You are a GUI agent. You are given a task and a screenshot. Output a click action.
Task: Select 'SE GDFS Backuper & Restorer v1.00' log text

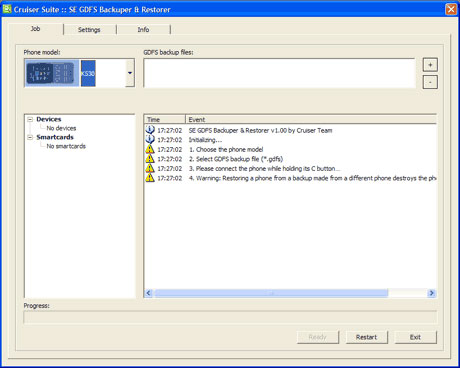pos(260,130)
